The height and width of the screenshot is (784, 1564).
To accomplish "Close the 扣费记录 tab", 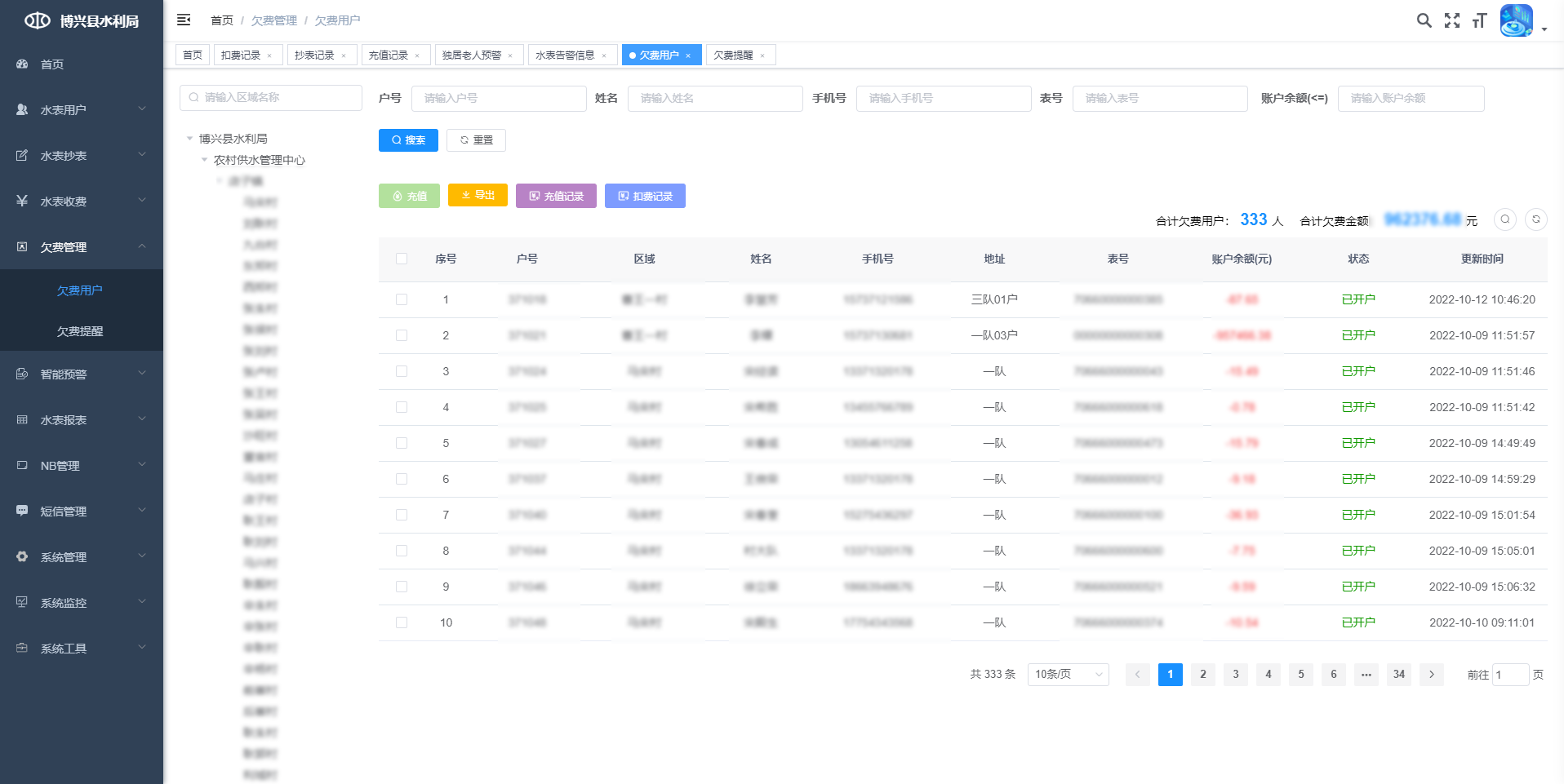I will 269,55.
